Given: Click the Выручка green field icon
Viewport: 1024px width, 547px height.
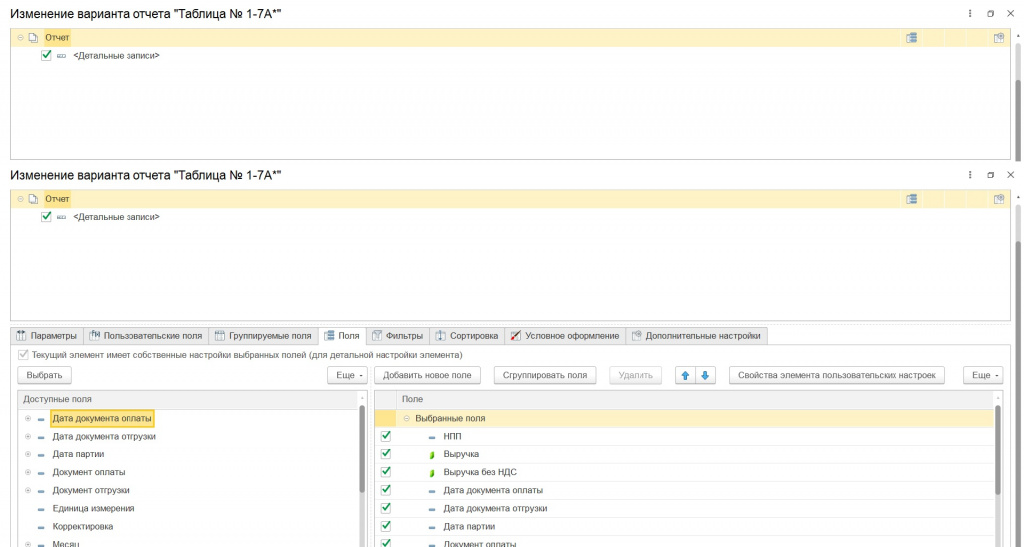Looking at the screenshot, I should [x=432, y=454].
